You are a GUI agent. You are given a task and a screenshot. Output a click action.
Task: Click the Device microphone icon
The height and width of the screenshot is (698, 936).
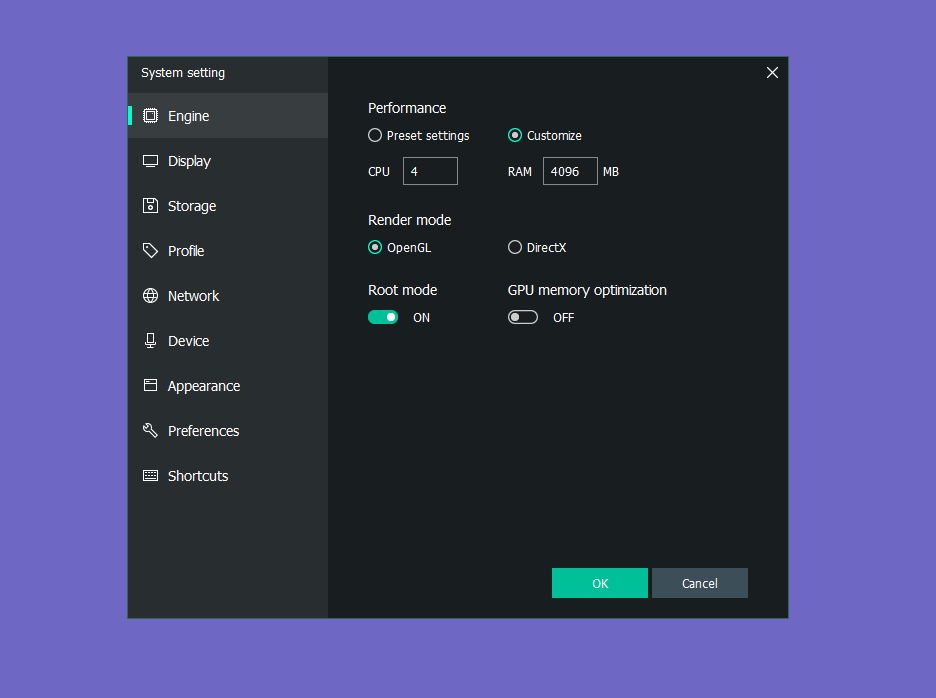pos(150,340)
